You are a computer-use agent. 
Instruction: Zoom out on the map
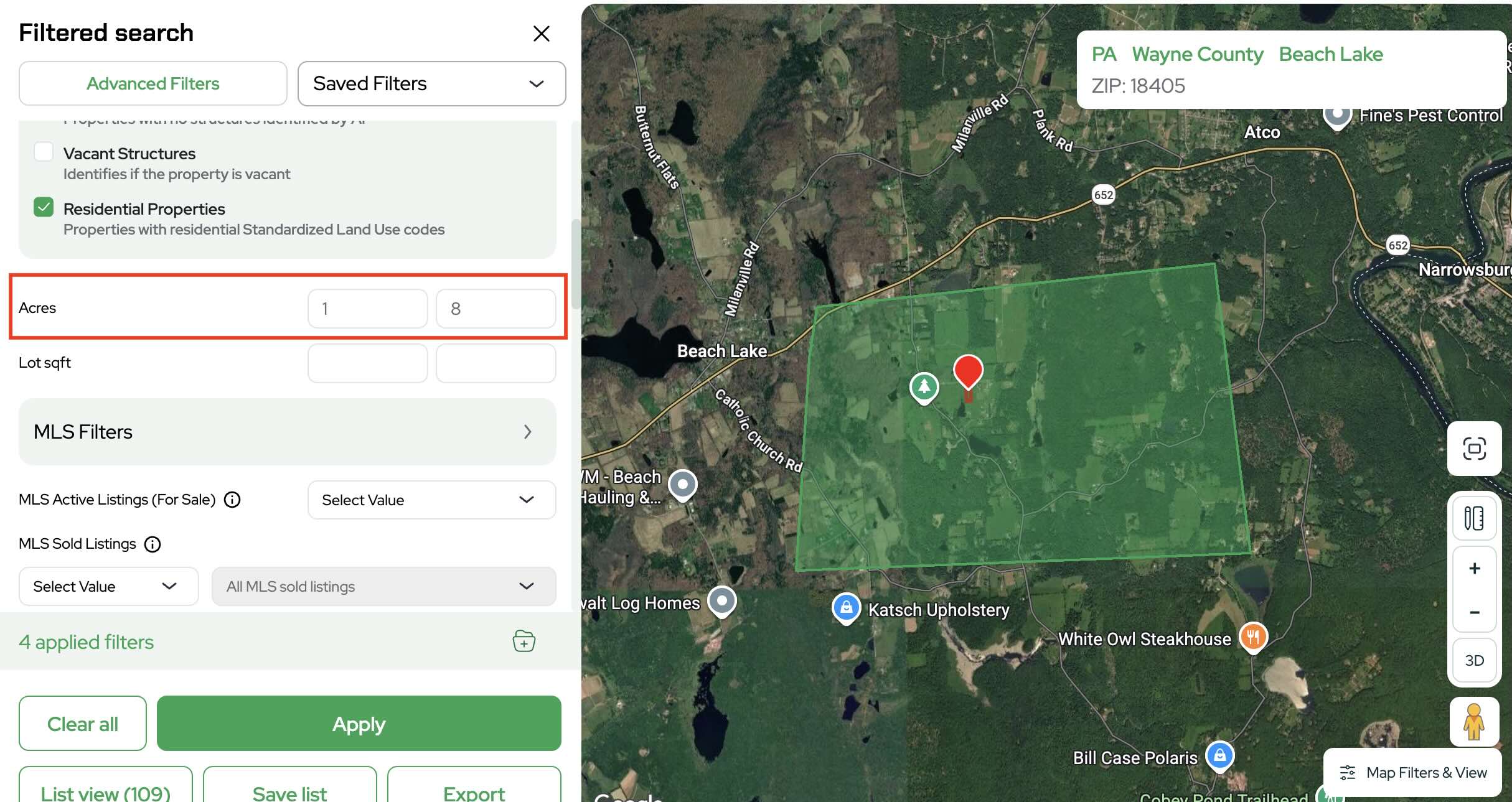click(1474, 612)
